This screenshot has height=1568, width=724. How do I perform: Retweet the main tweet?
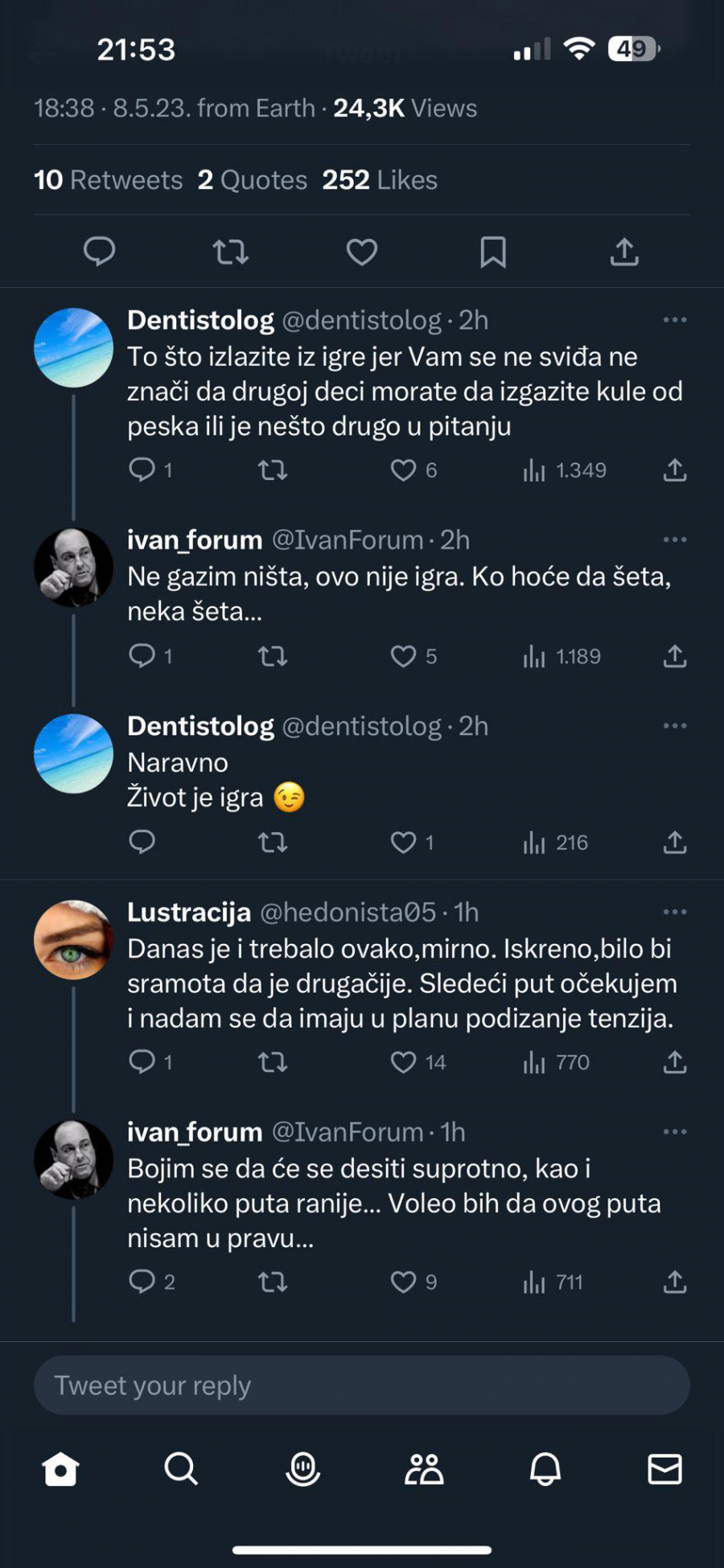tap(230, 252)
